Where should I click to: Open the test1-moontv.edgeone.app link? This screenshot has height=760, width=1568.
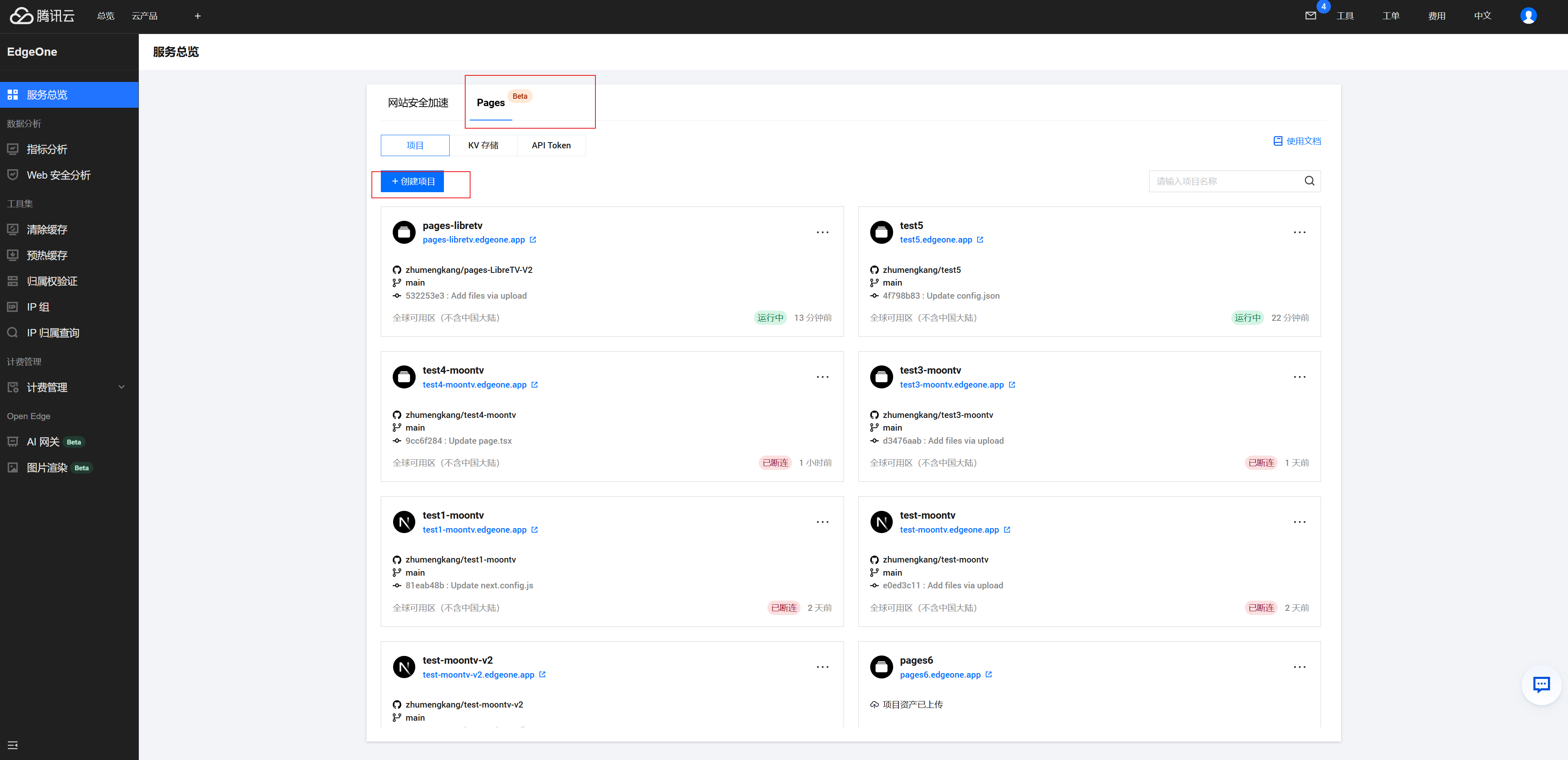[475, 530]
